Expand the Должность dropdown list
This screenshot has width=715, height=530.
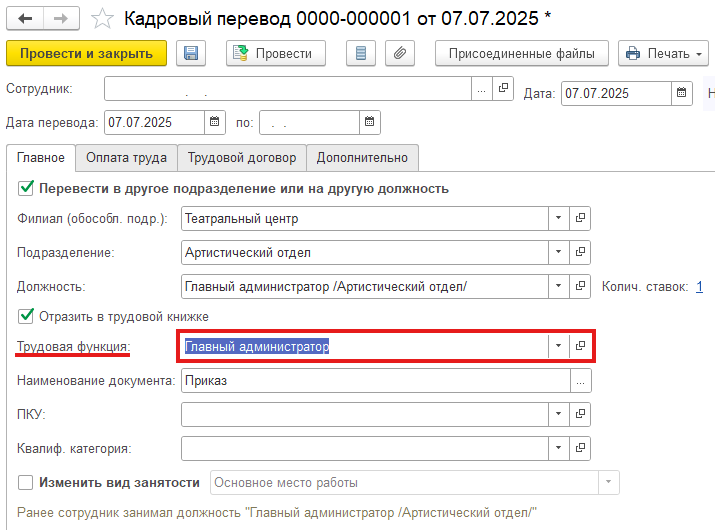pos(559,286)
